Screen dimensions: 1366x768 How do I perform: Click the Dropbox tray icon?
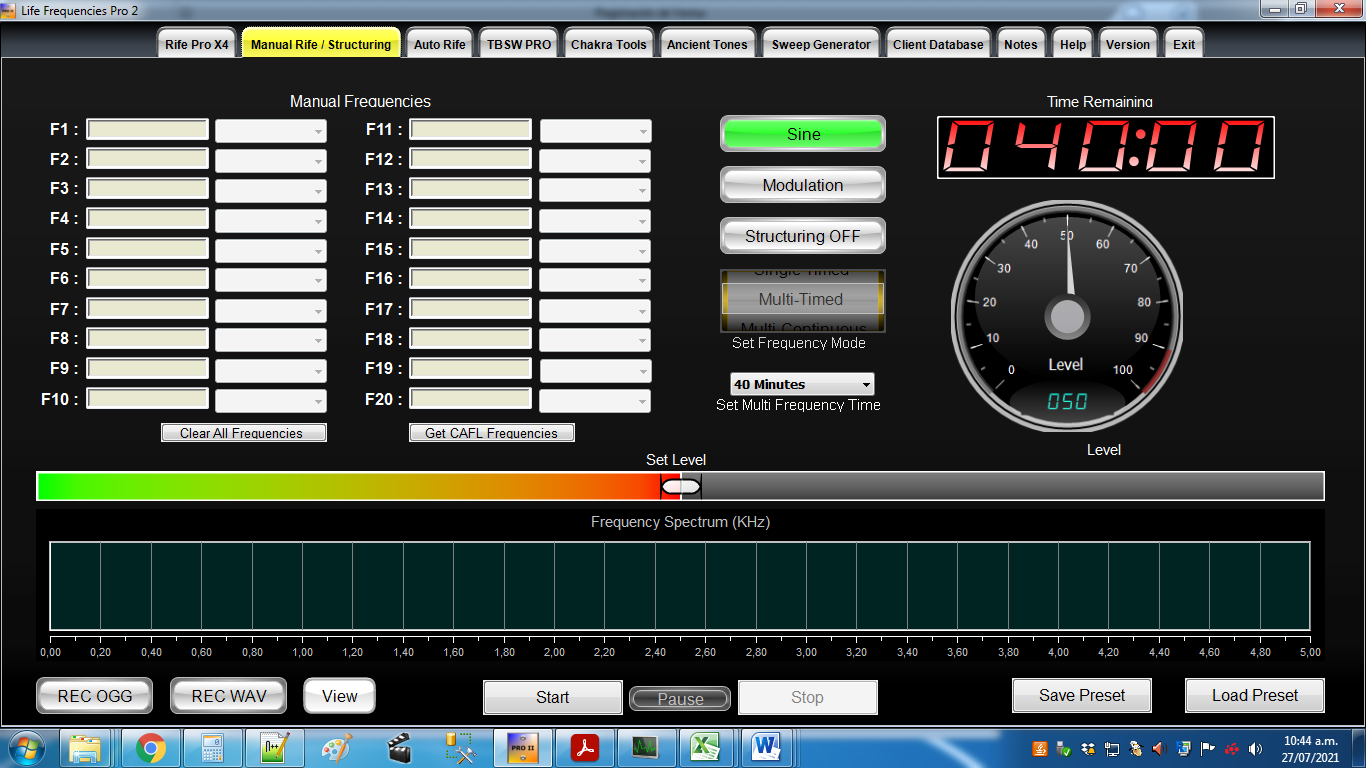[1087, 748]
